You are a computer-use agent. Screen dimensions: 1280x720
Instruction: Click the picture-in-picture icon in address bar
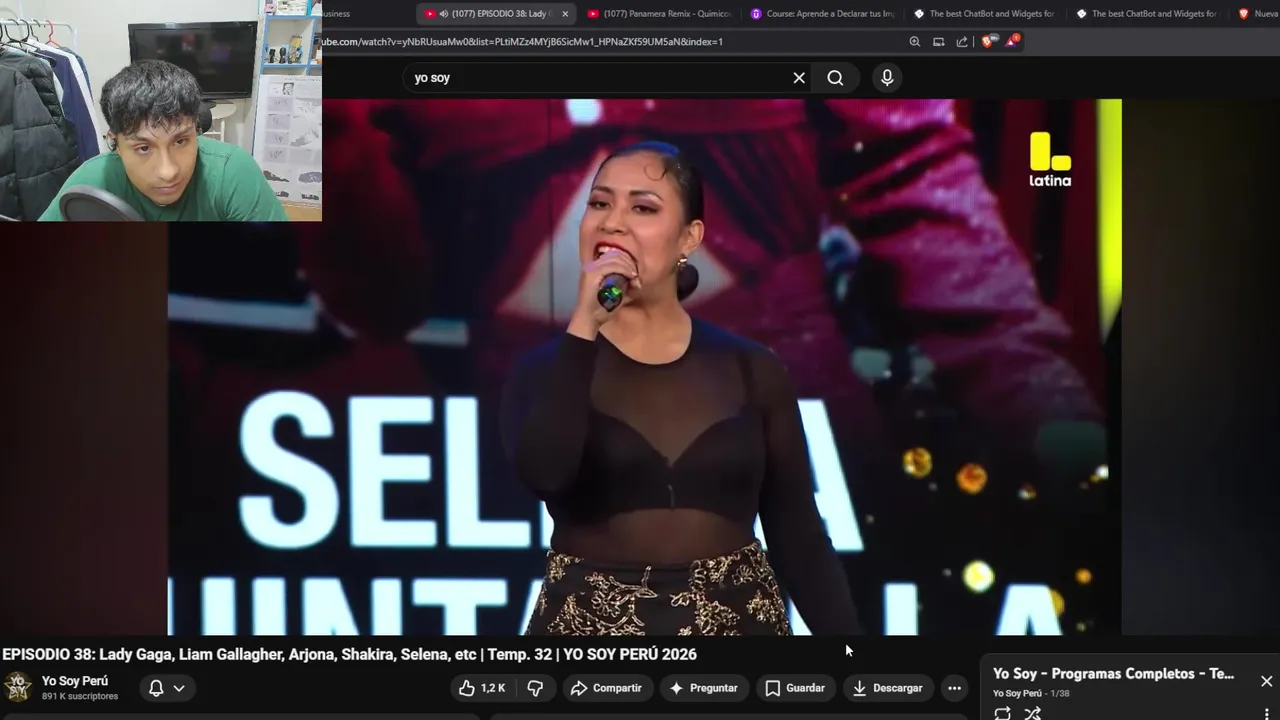point(939,42)
